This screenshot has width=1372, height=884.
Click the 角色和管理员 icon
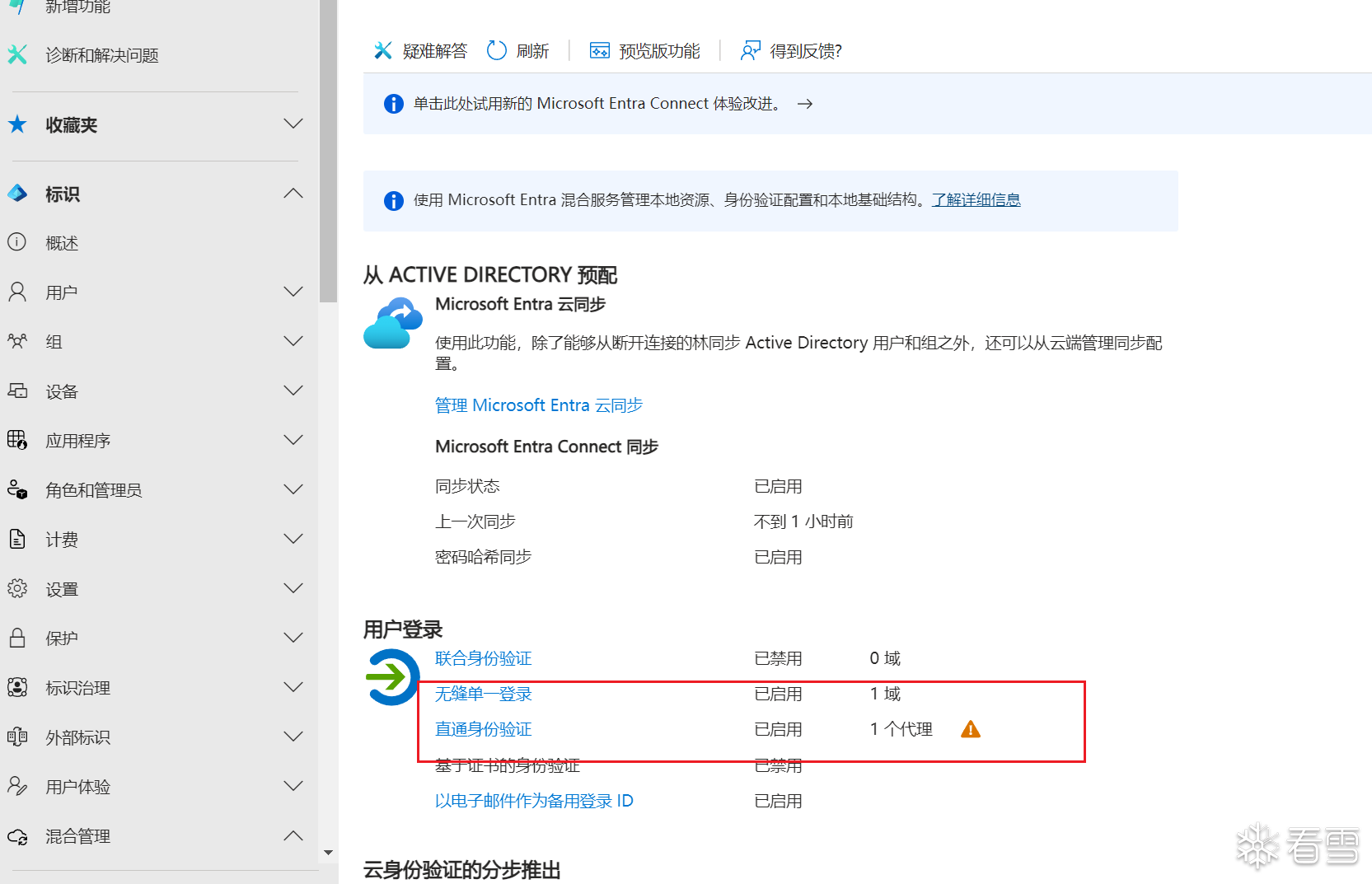click(x=17, y=489)
